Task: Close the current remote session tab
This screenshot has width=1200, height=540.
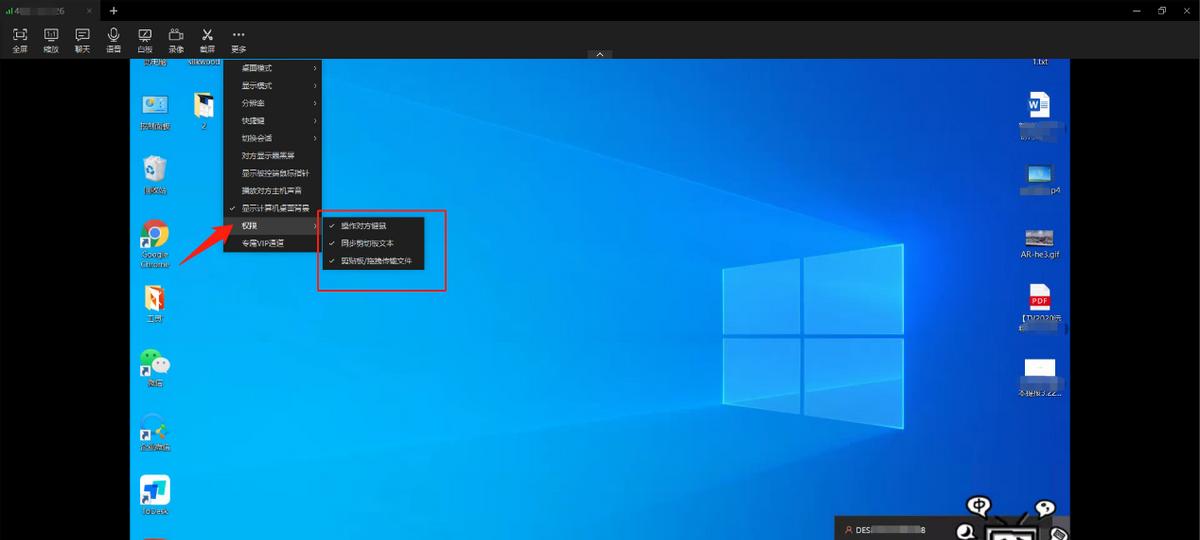Action: pyautogui.click(x=91, y=10)
